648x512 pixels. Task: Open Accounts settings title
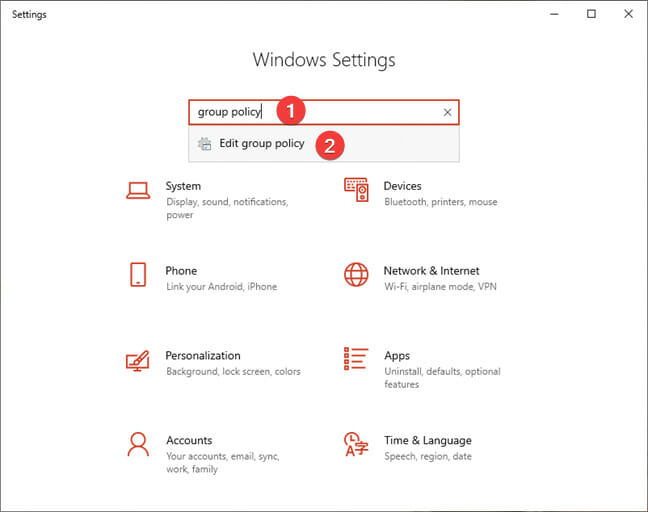(x=189, y=440)
